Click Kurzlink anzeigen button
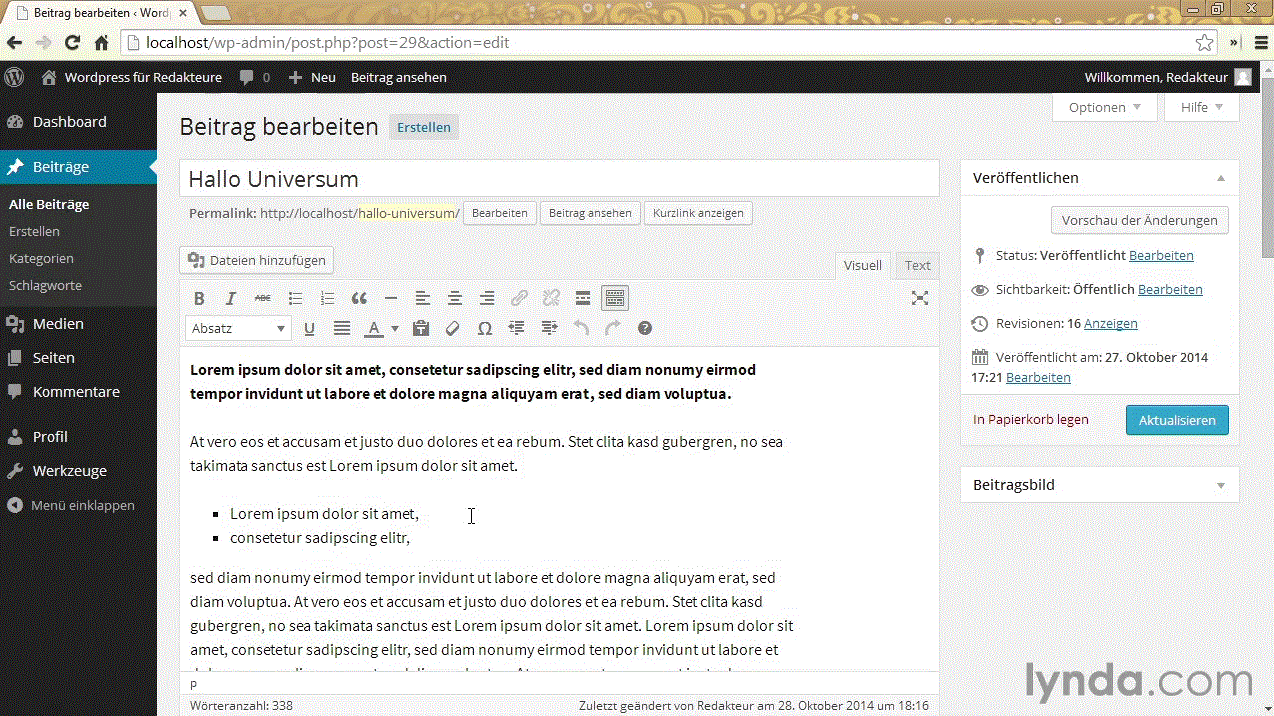 (x=698, y=213)
